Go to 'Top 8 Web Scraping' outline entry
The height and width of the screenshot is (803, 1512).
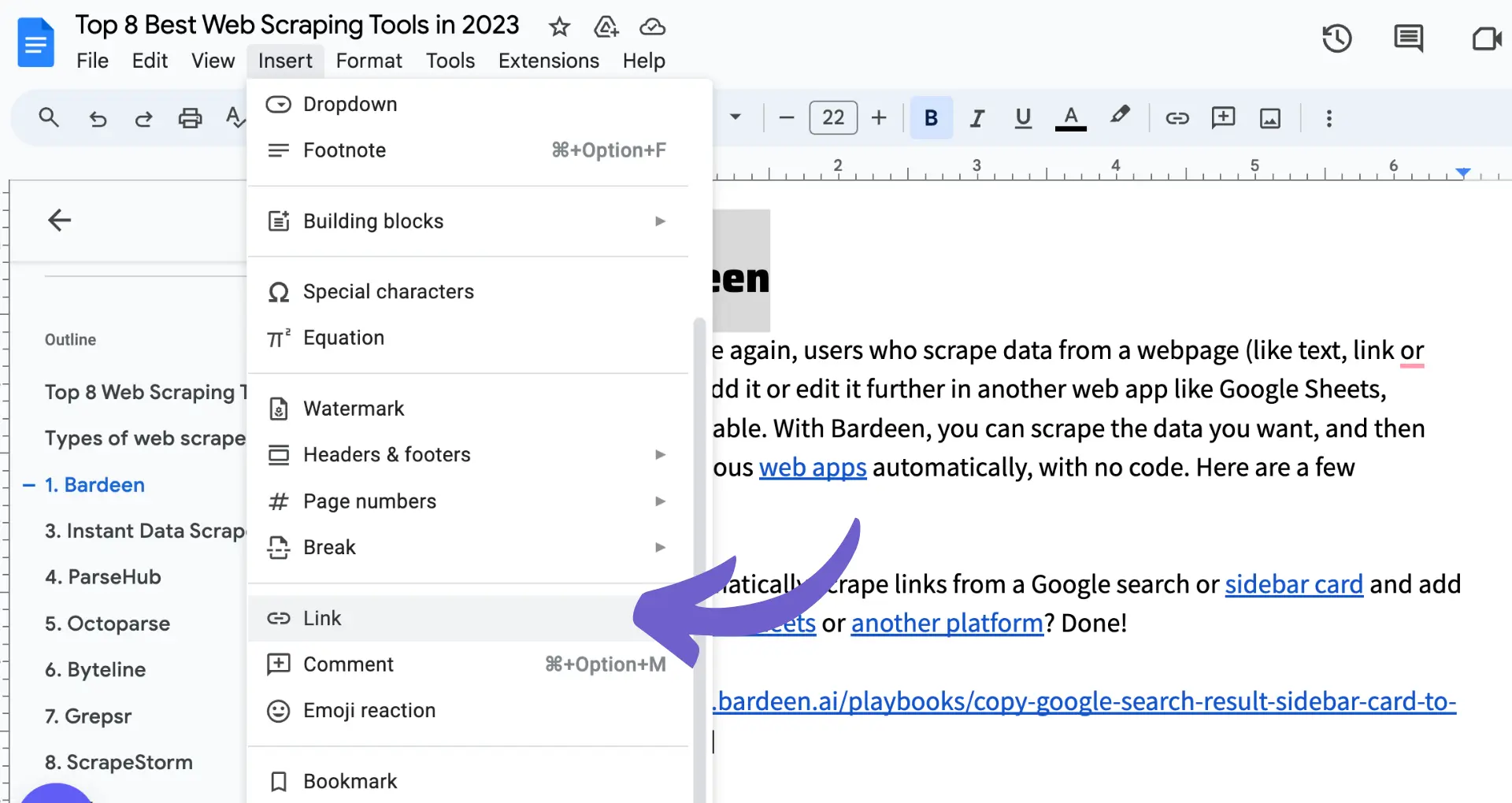(x=146, y=392)
